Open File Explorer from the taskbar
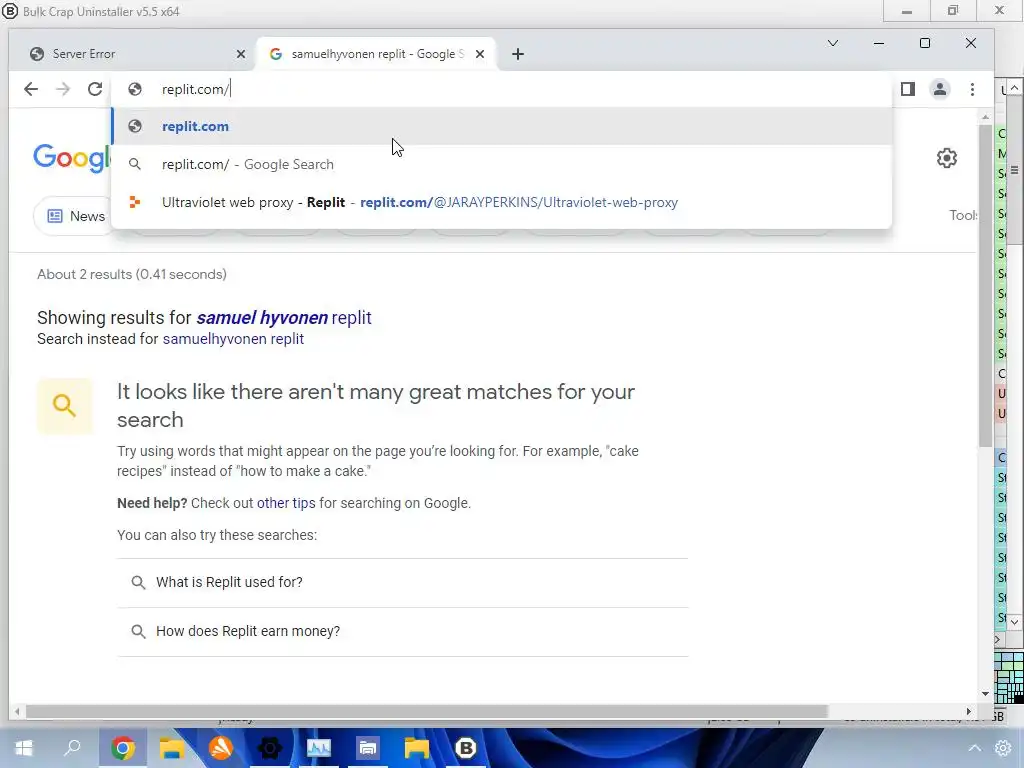1024x768 pixels. click(172, 748)
